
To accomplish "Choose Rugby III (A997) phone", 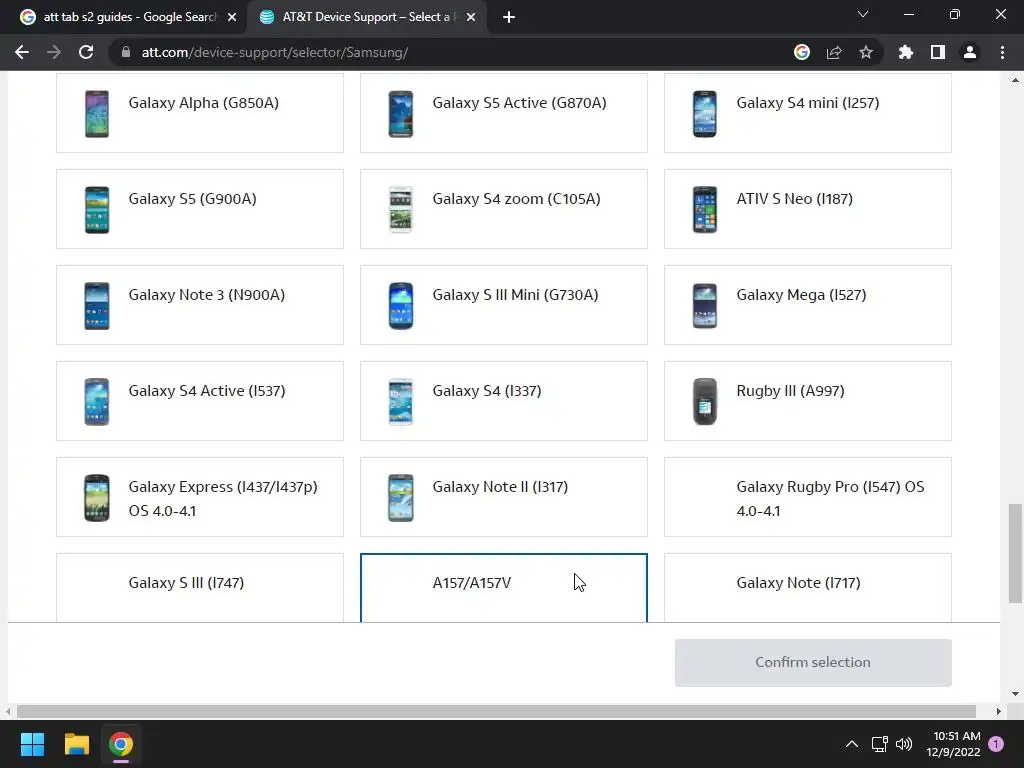I will (x=808, y=401).
